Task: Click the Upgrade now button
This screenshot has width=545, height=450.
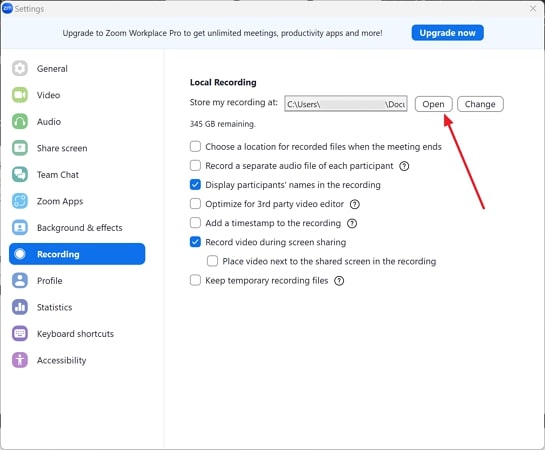Action: tap(447, 33)
